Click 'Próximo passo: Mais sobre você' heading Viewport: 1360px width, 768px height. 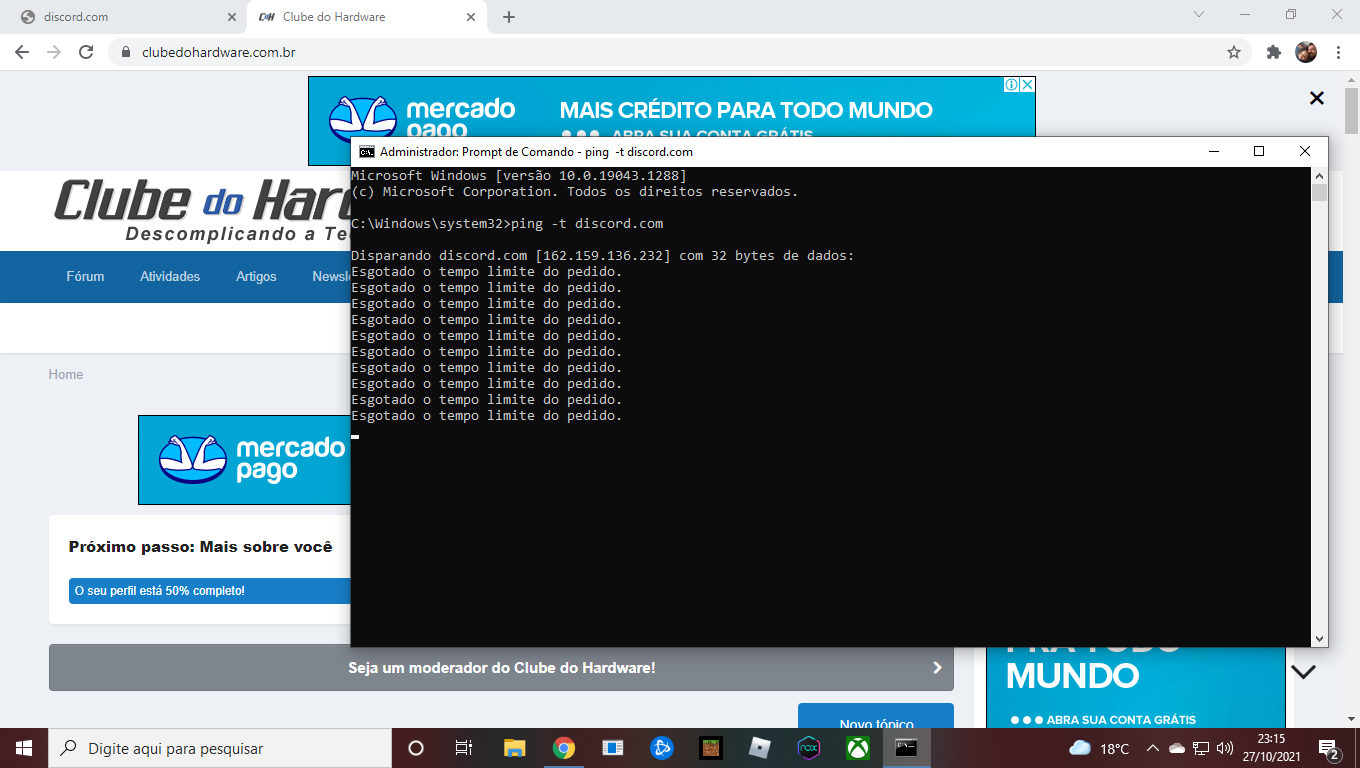pos(200,547)
